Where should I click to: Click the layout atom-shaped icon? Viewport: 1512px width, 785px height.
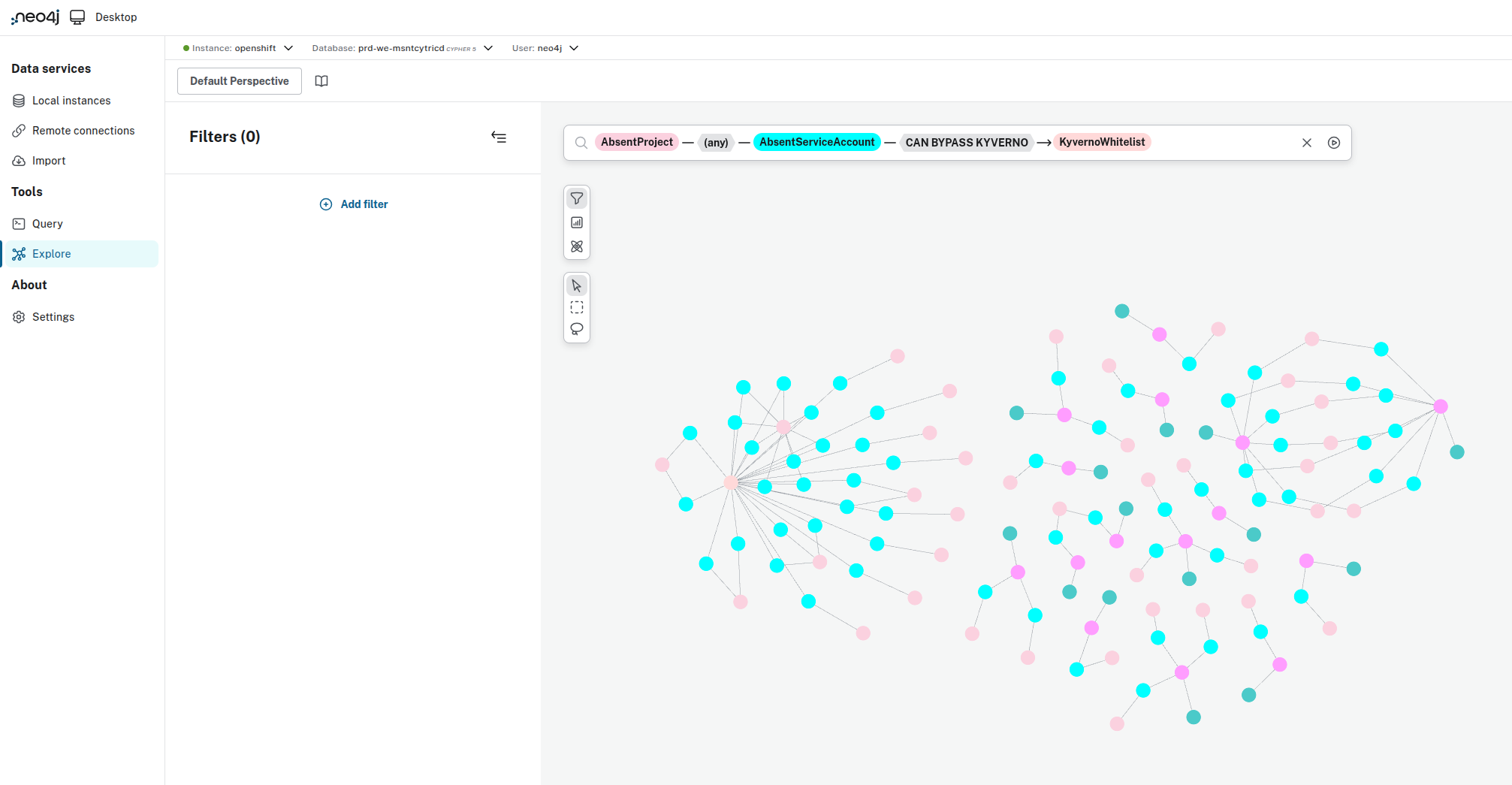point(577,246)
